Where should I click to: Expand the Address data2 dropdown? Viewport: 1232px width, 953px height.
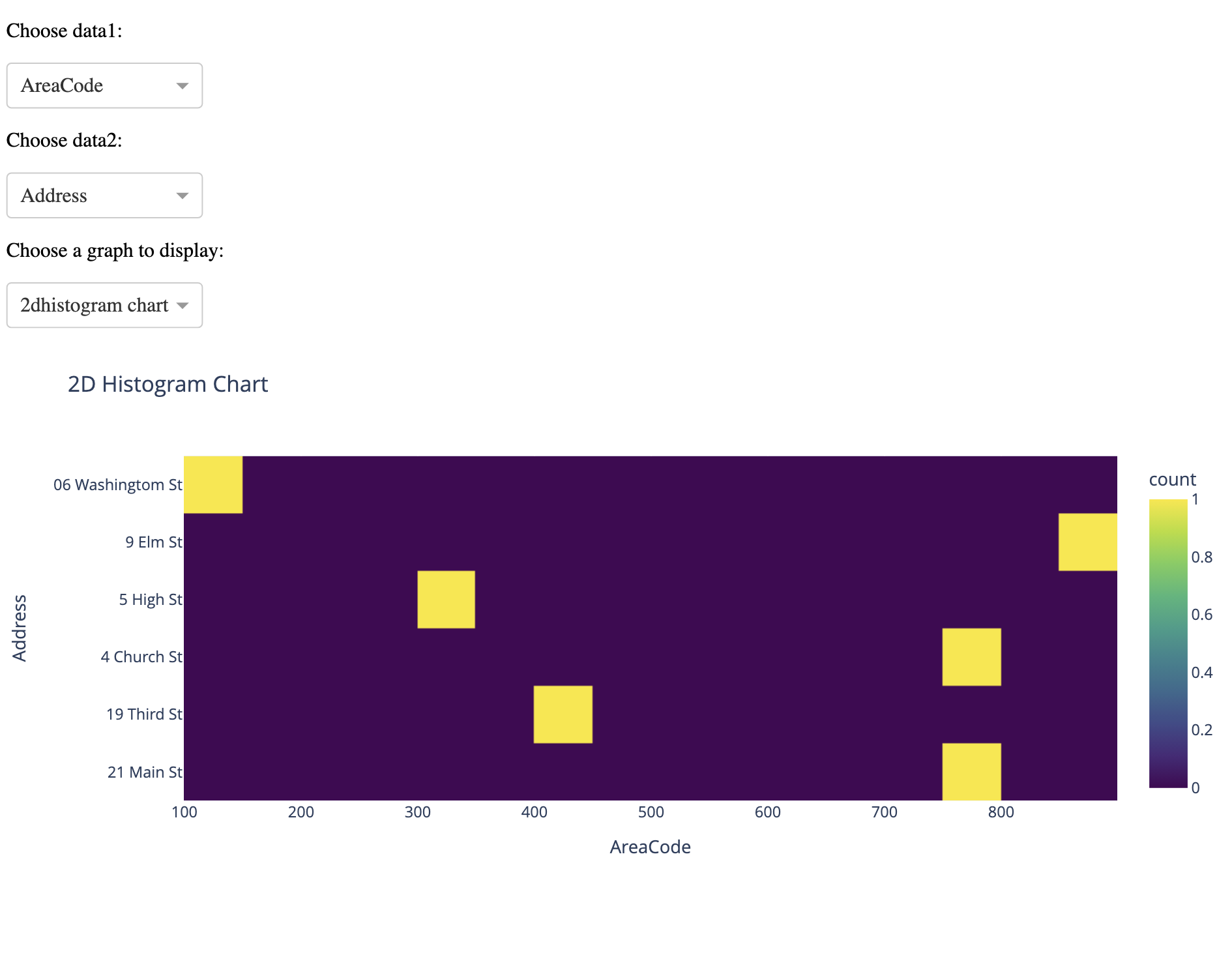point(104,196)
